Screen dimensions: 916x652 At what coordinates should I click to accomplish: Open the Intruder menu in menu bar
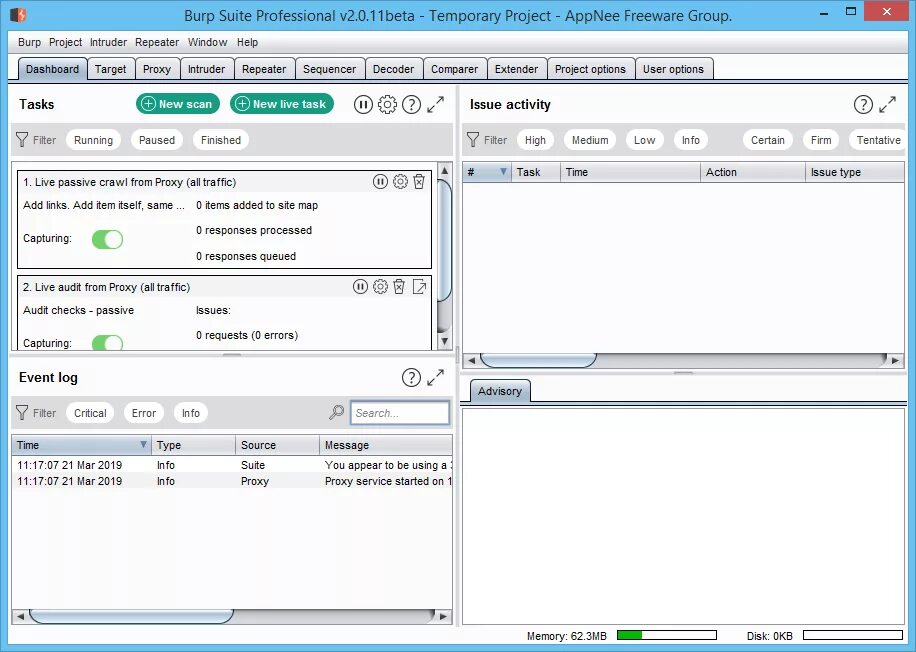(x=108, y=42)
